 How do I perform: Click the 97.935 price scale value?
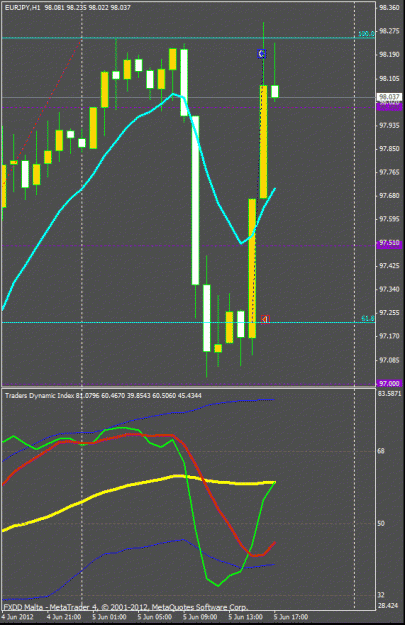click(x=389, y=126)
